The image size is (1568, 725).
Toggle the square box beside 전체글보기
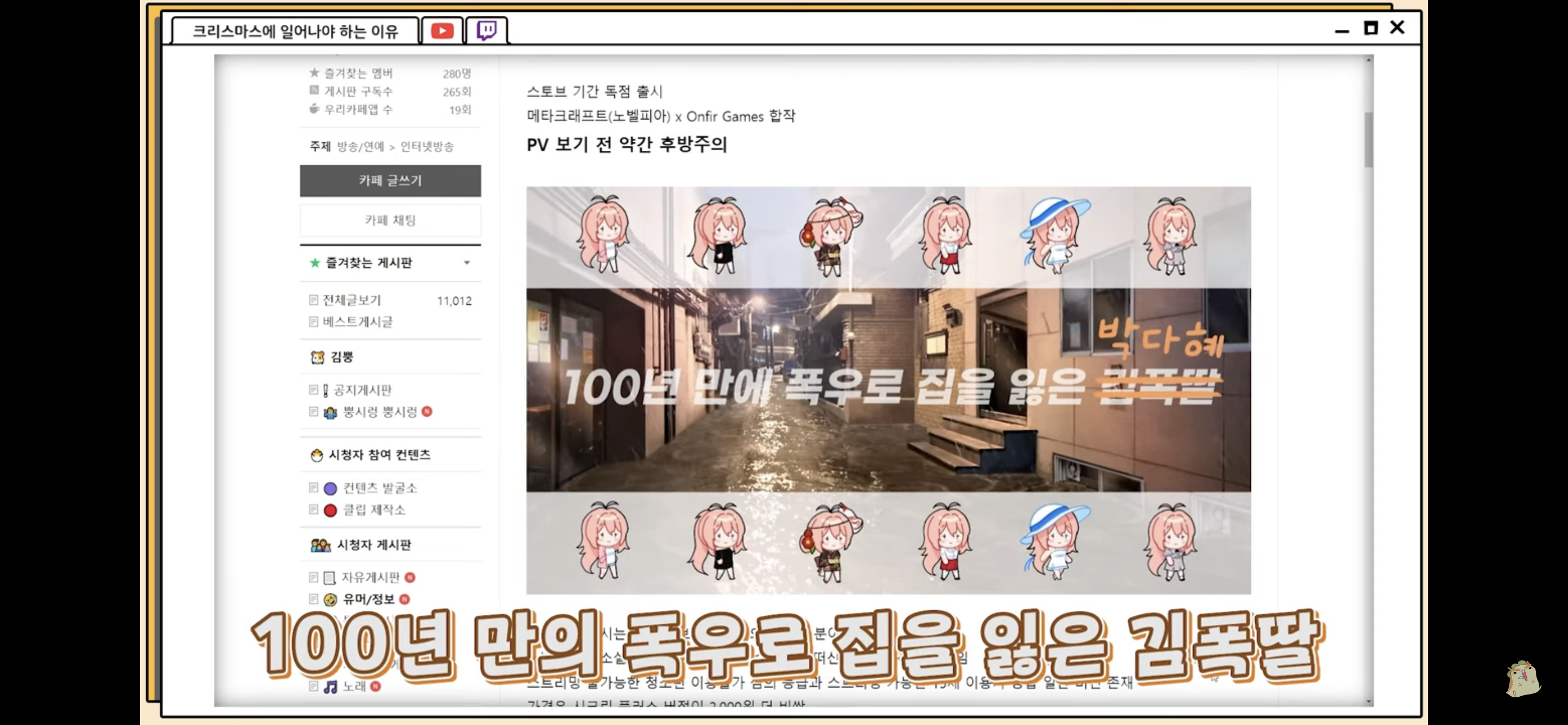pyautogui.click(x=313, y=300)
